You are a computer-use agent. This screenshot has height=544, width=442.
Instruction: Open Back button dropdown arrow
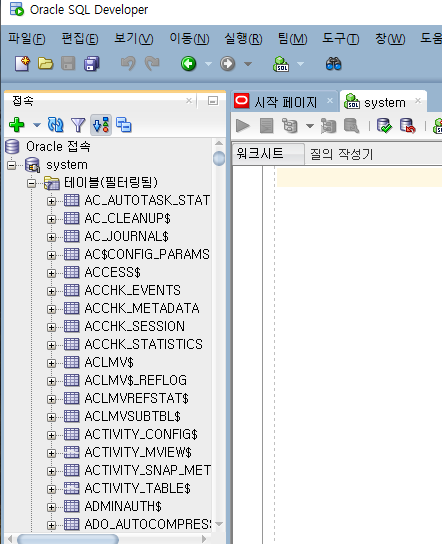[208, 64]
